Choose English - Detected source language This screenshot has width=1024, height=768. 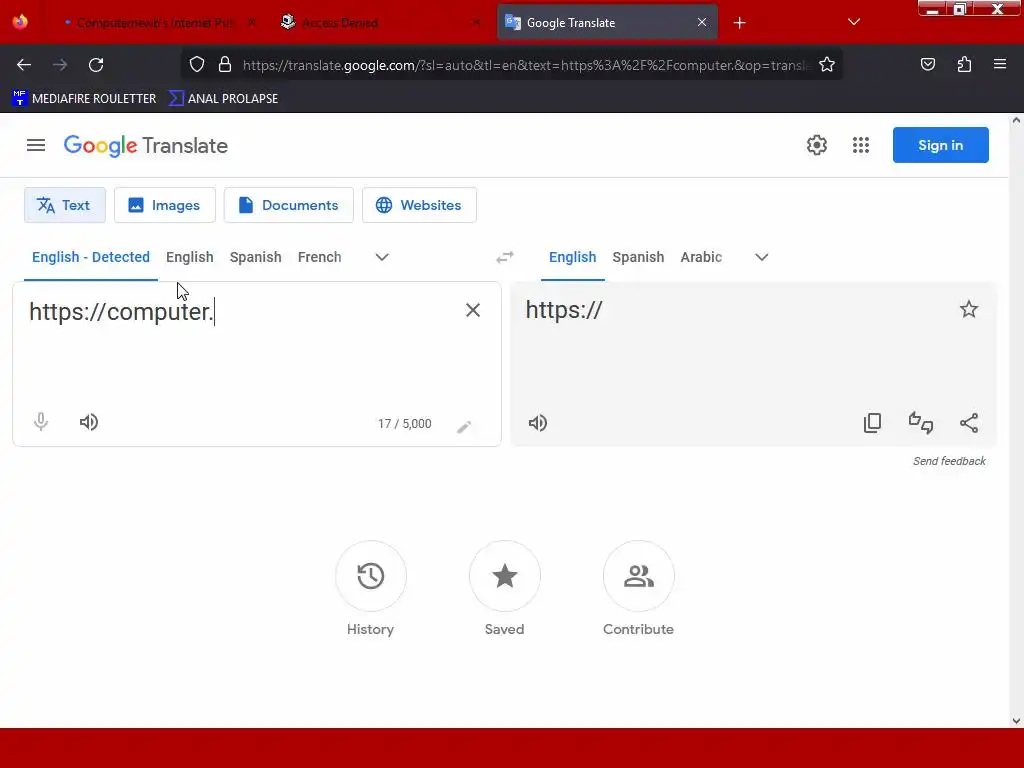pyautogui.click(x=91, y=257)
